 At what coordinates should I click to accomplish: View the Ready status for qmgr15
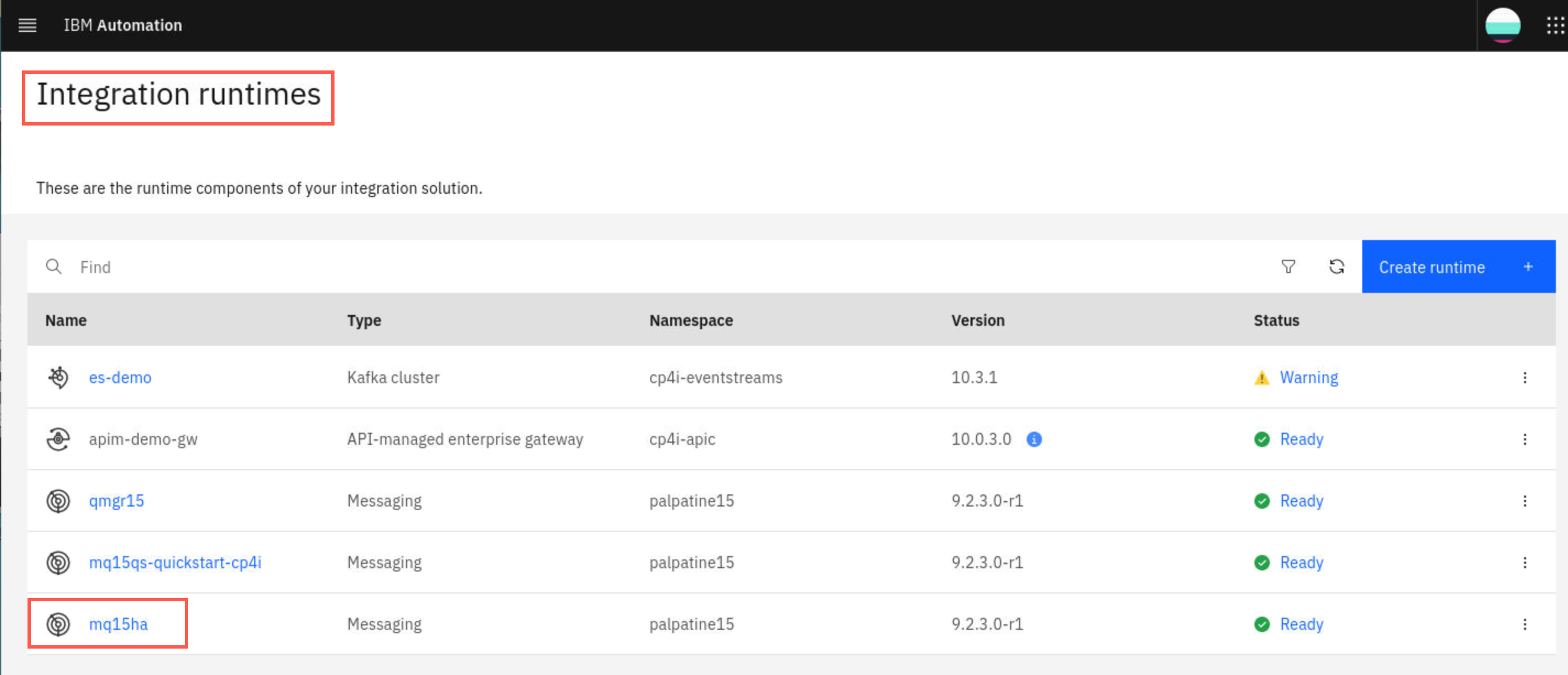point(1301,501)
